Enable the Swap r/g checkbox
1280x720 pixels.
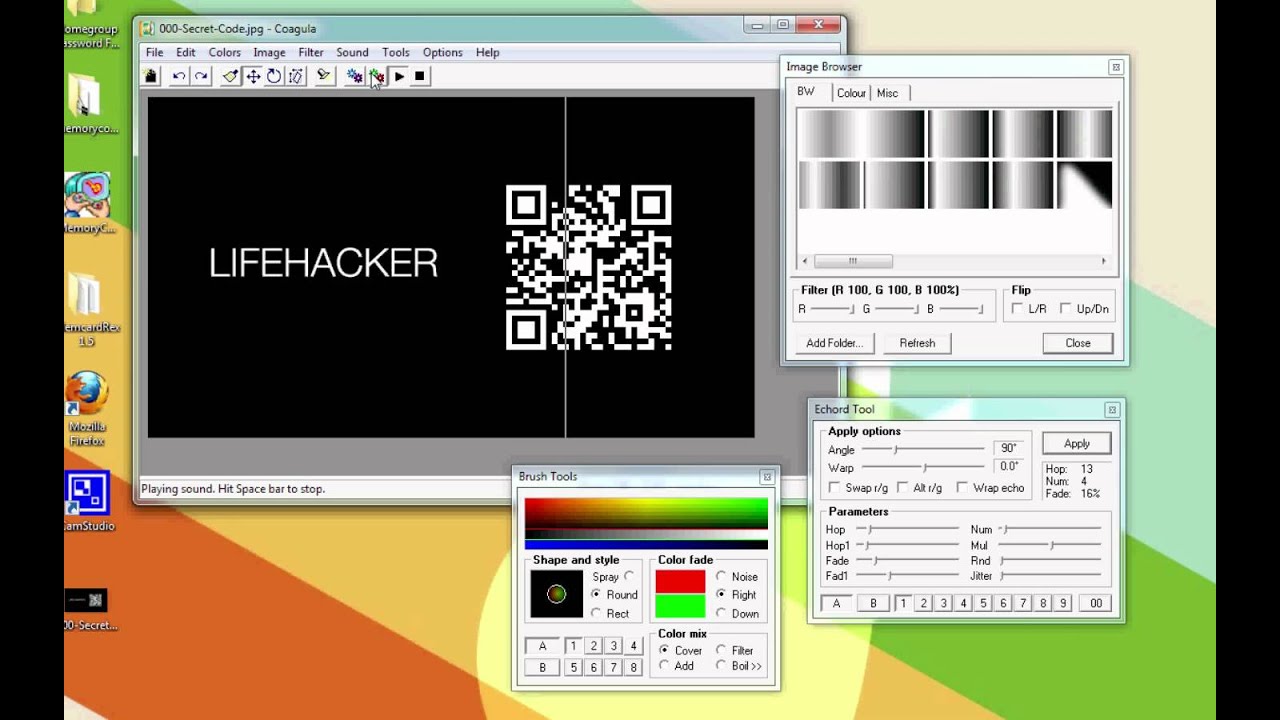[x=835, y=488]
